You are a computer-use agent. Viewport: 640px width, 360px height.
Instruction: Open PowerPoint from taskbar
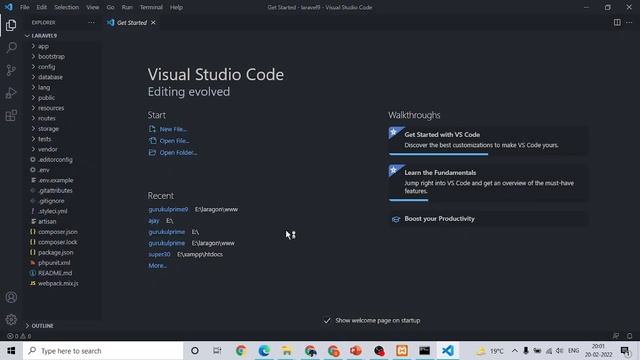356,351
